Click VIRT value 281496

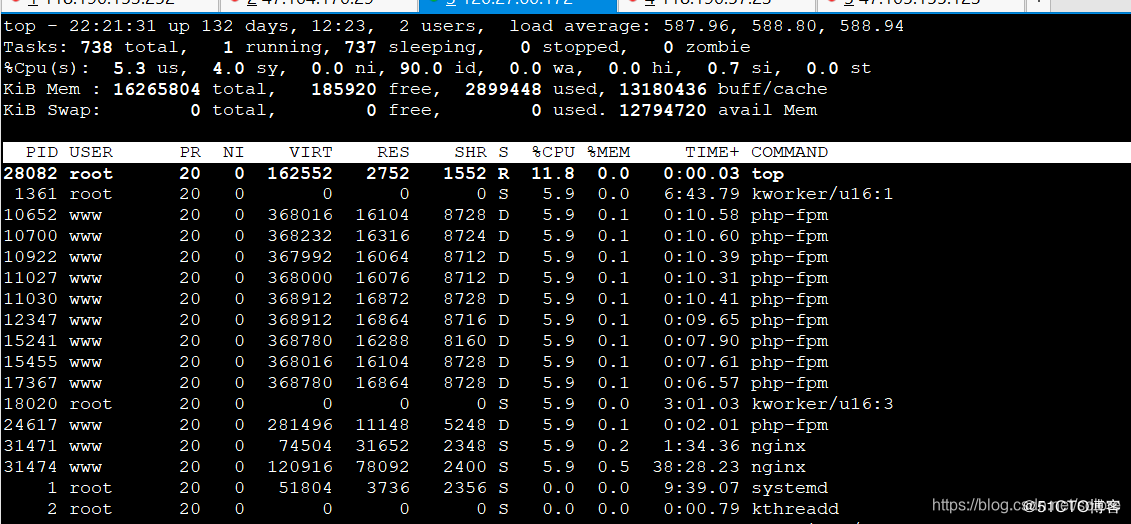300,425
